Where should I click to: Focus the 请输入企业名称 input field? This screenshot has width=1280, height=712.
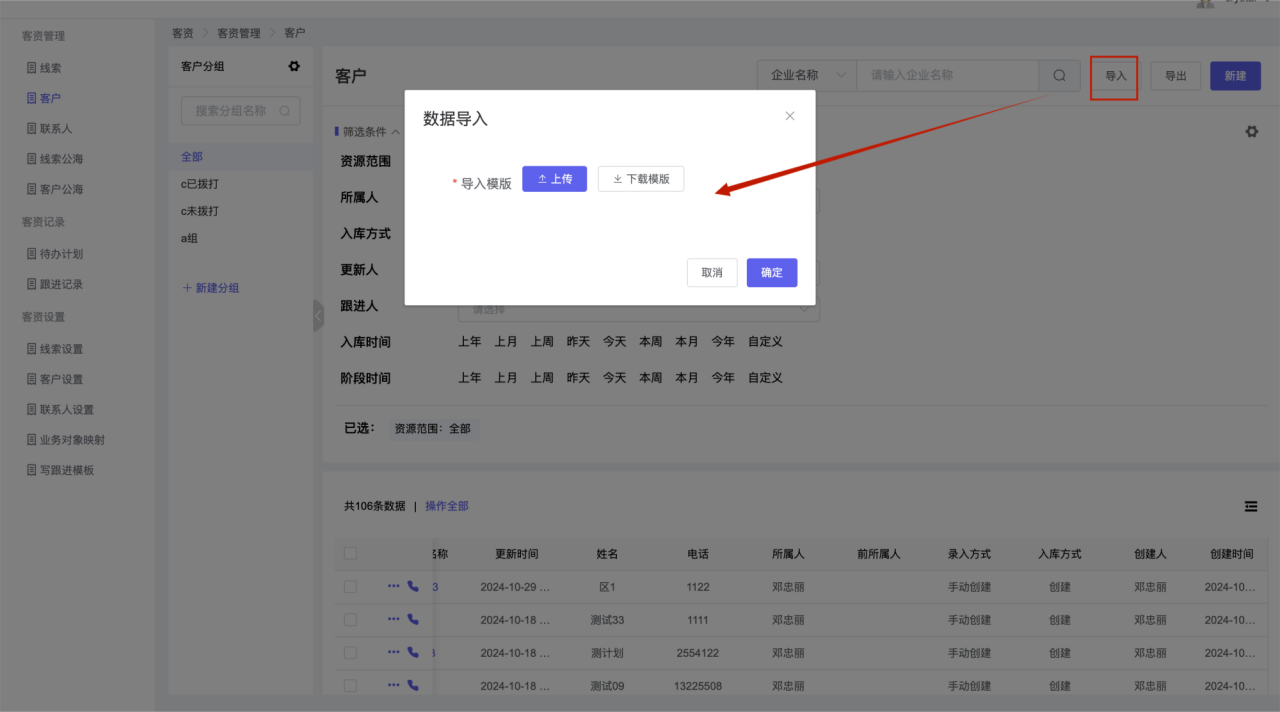947,75
